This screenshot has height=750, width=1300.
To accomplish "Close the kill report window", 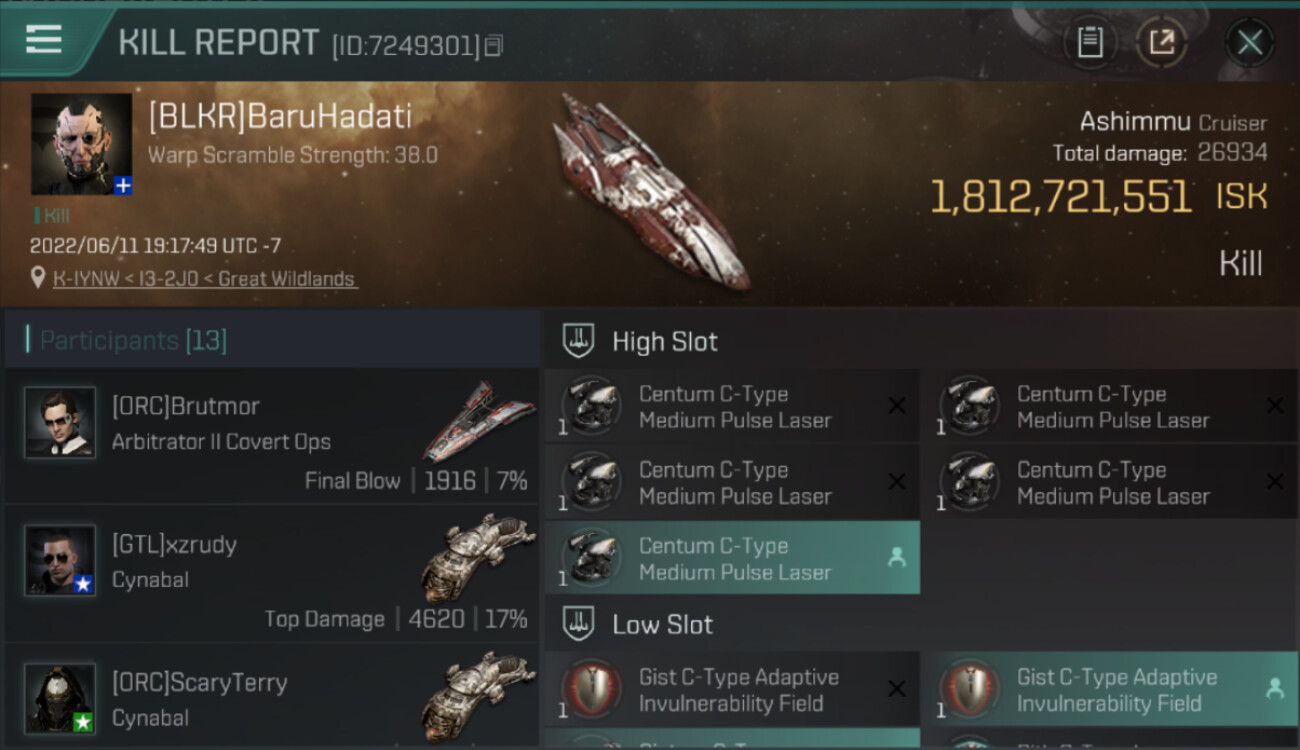I will coord(1249,42).
